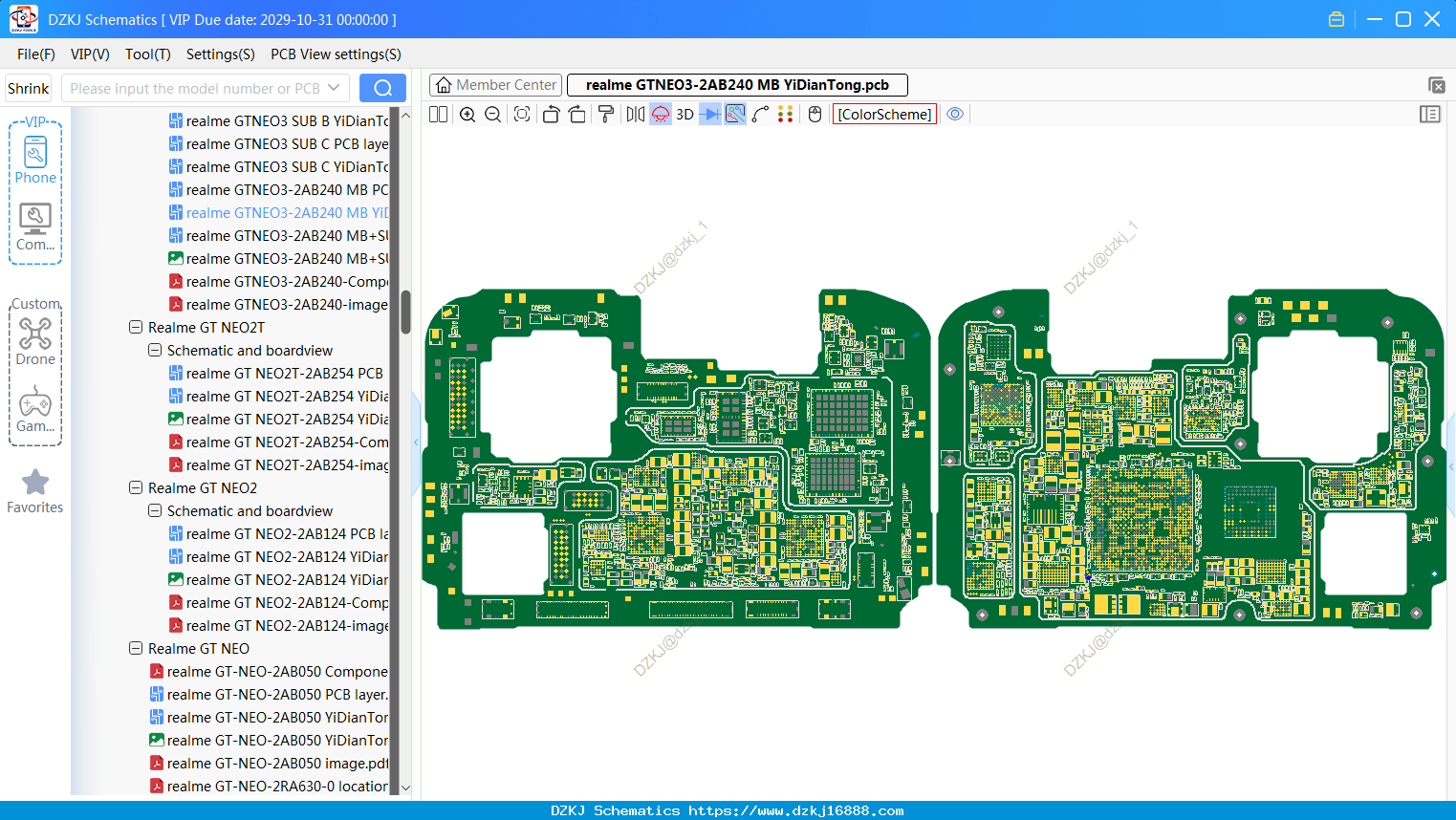This screenshot has height=820, width=1456.
Task: Open the Tool(T) menu
Action: point(148,54)
